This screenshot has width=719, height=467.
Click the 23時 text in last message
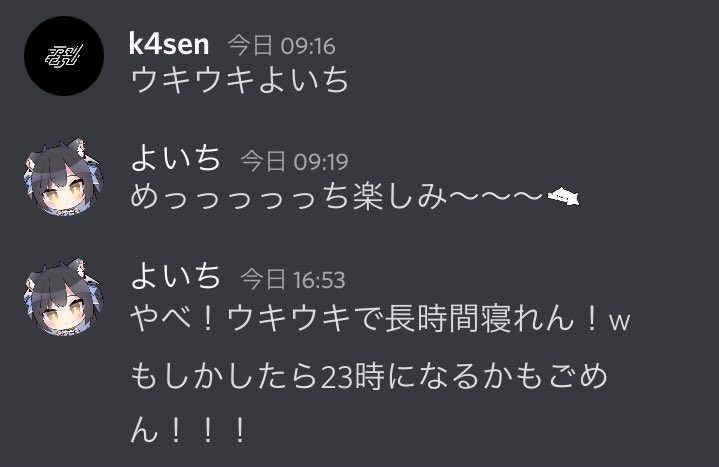pyautogui.click(x=352, y=376)
